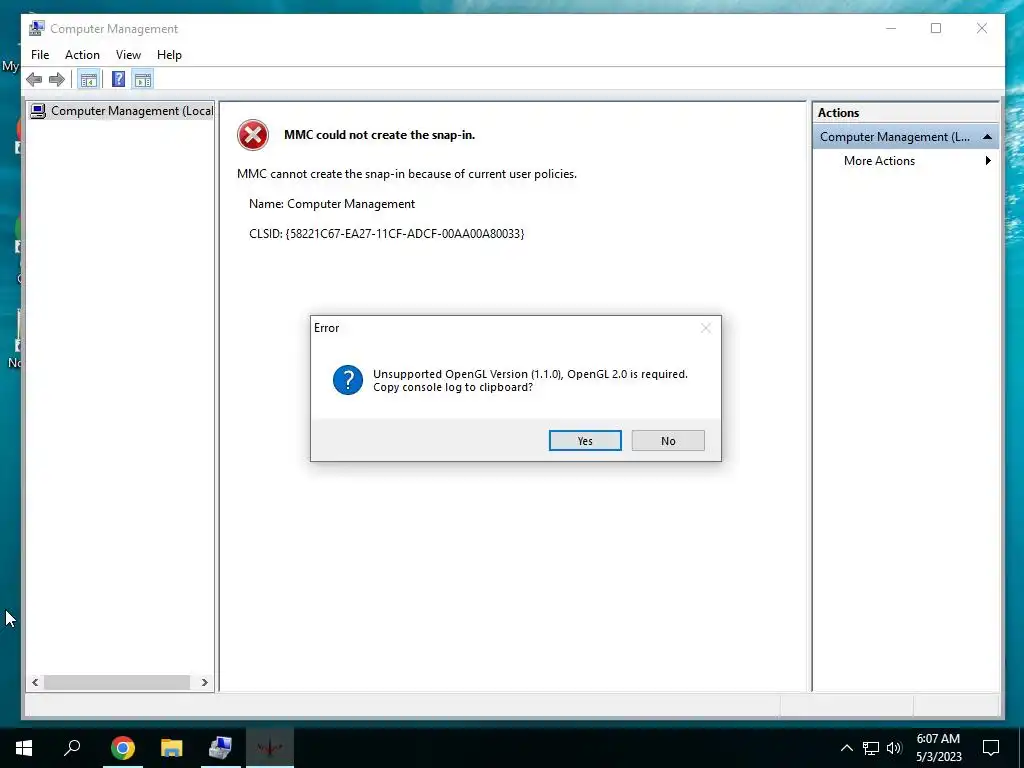Open the Help menu

pyautogui.click(x=169, y=55)
